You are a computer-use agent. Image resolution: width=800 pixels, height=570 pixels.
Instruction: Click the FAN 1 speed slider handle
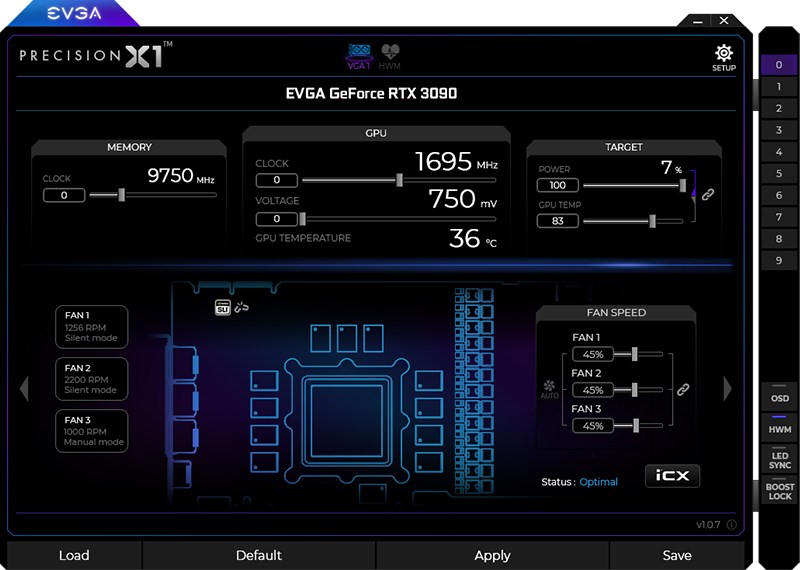634,354
